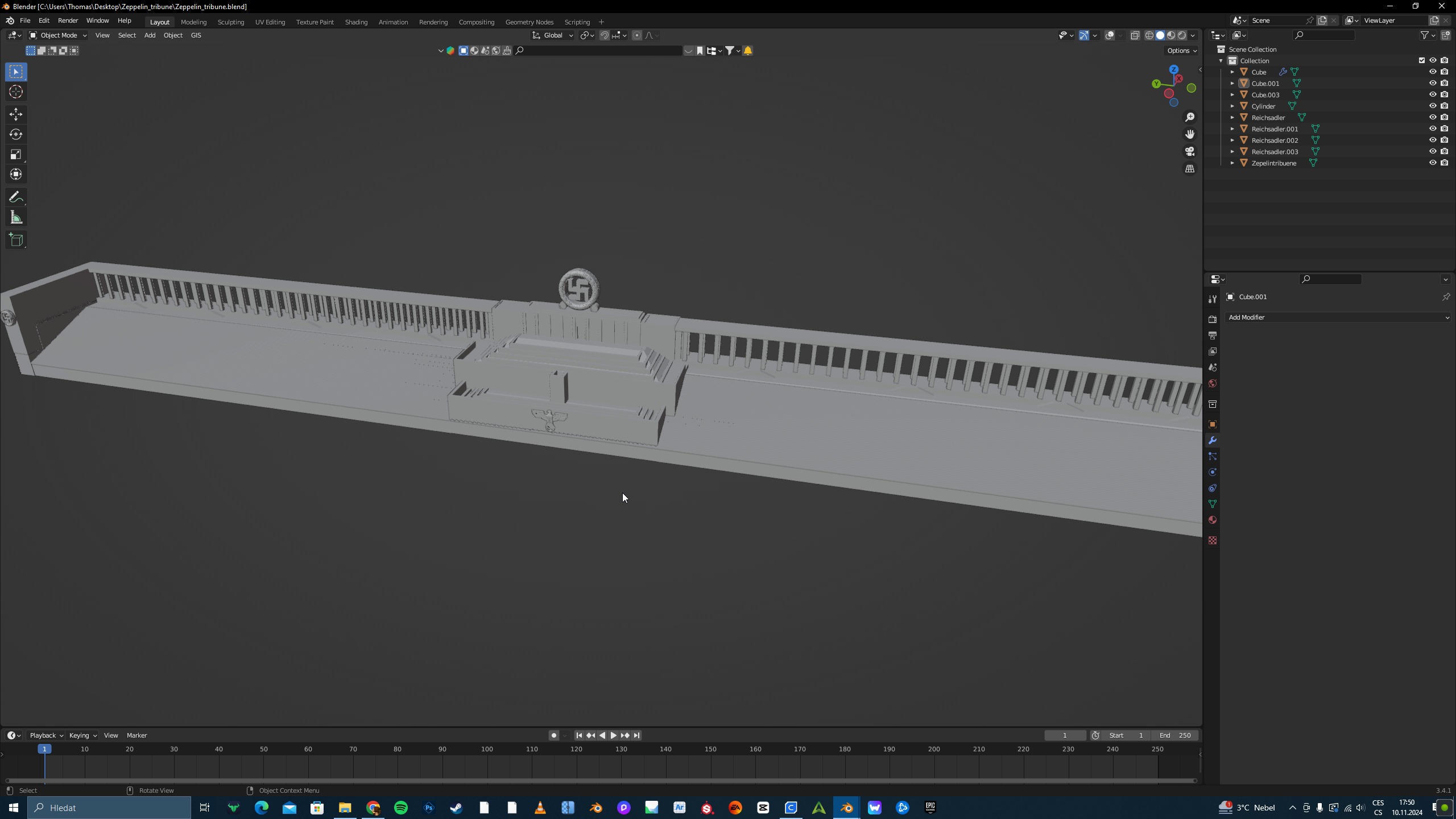Toggle snapping magnet icon

click(x=605, y=35)
